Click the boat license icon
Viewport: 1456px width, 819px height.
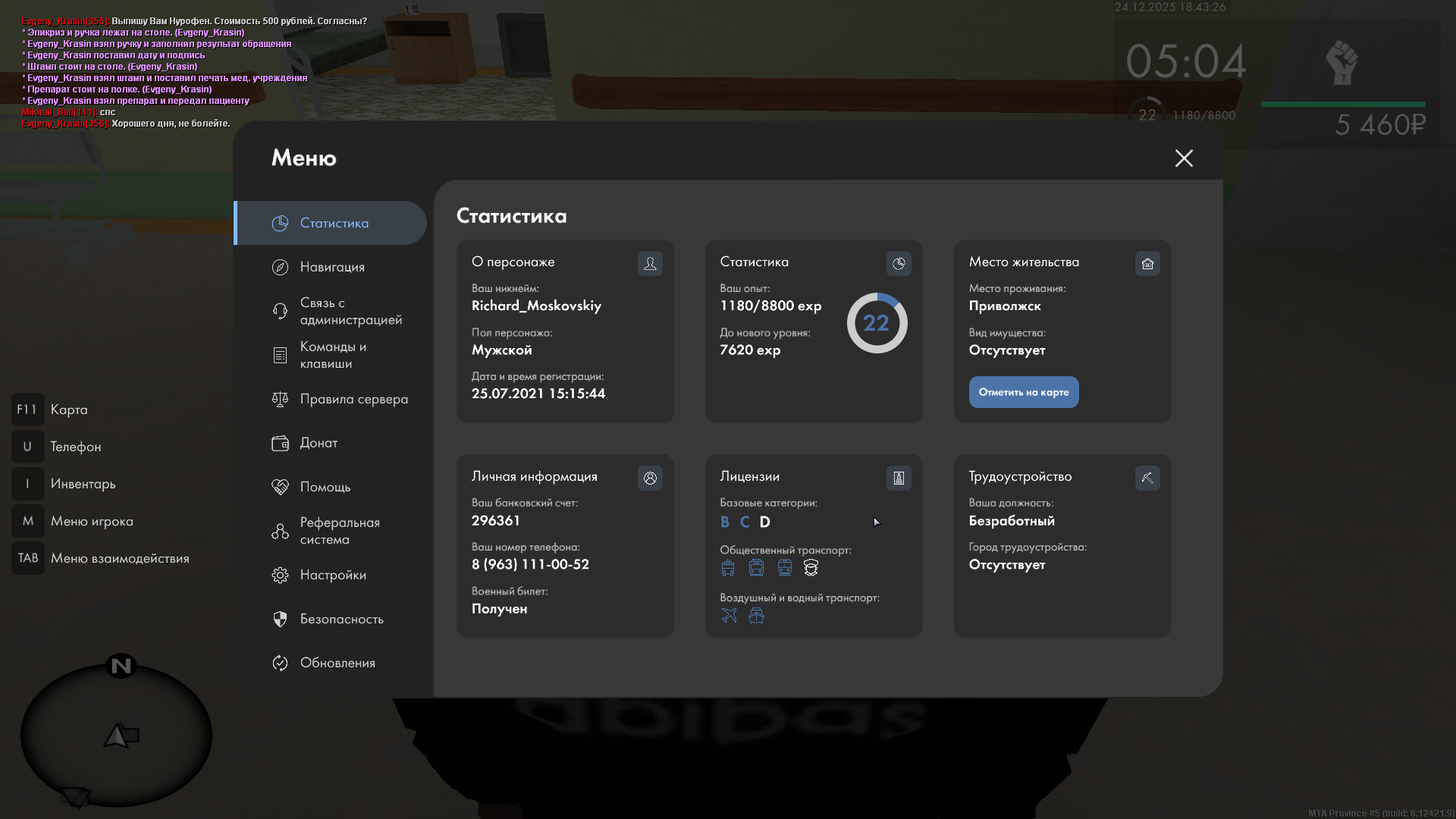tap(756, 615)
